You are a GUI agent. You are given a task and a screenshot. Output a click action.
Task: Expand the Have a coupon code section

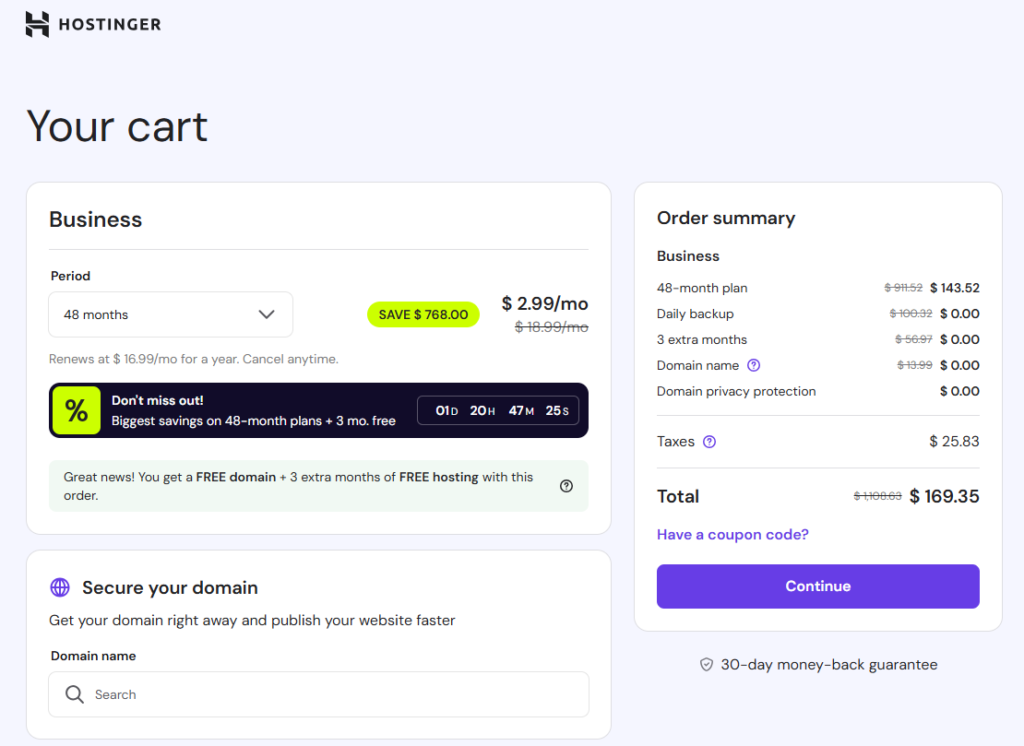point(732,534)
